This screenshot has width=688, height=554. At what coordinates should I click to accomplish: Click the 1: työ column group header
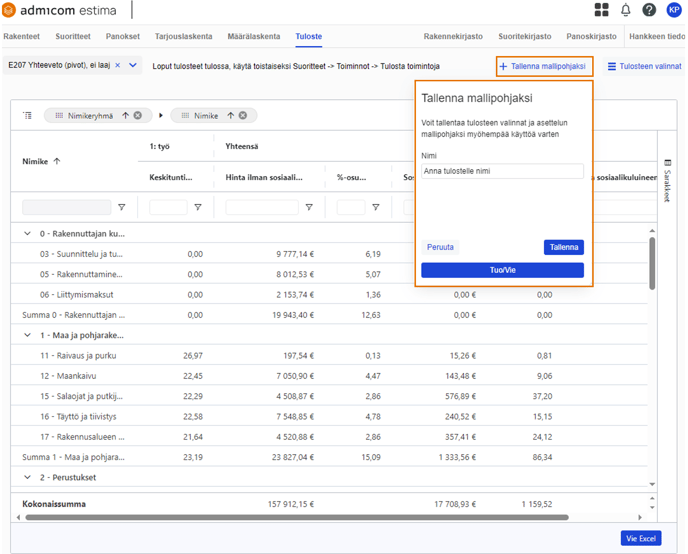pos(159,147)
